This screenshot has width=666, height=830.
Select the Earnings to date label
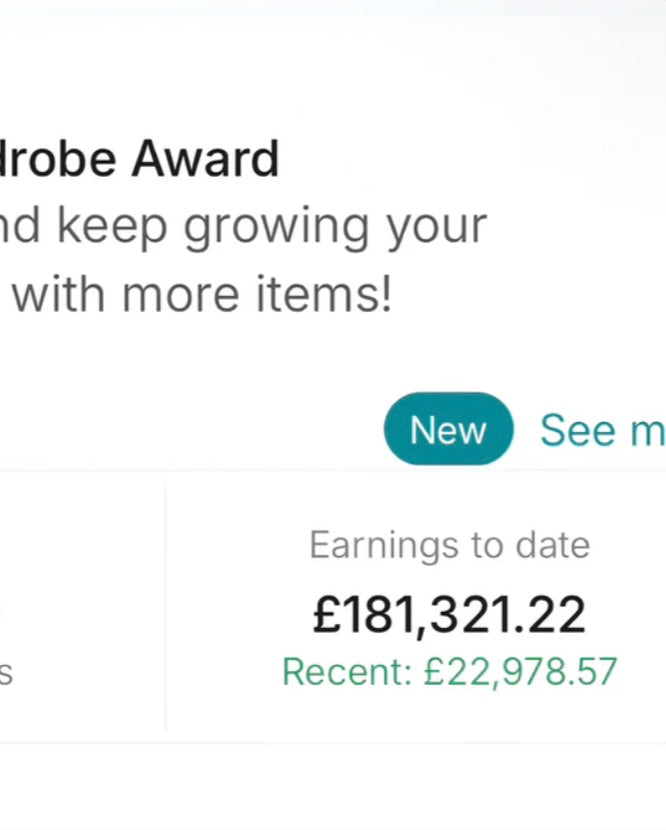coord(449,545)
